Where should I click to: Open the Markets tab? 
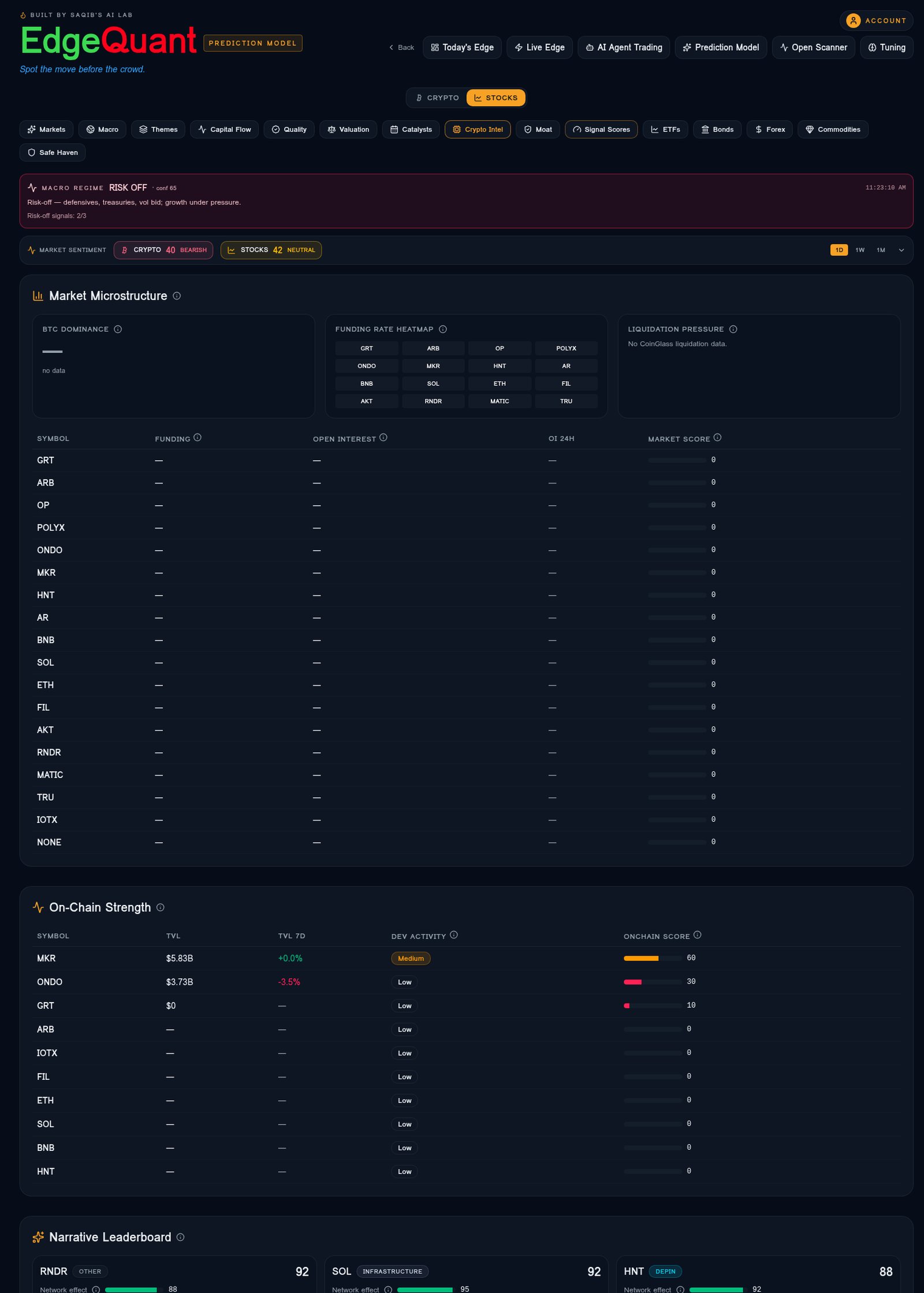[47, 129]
